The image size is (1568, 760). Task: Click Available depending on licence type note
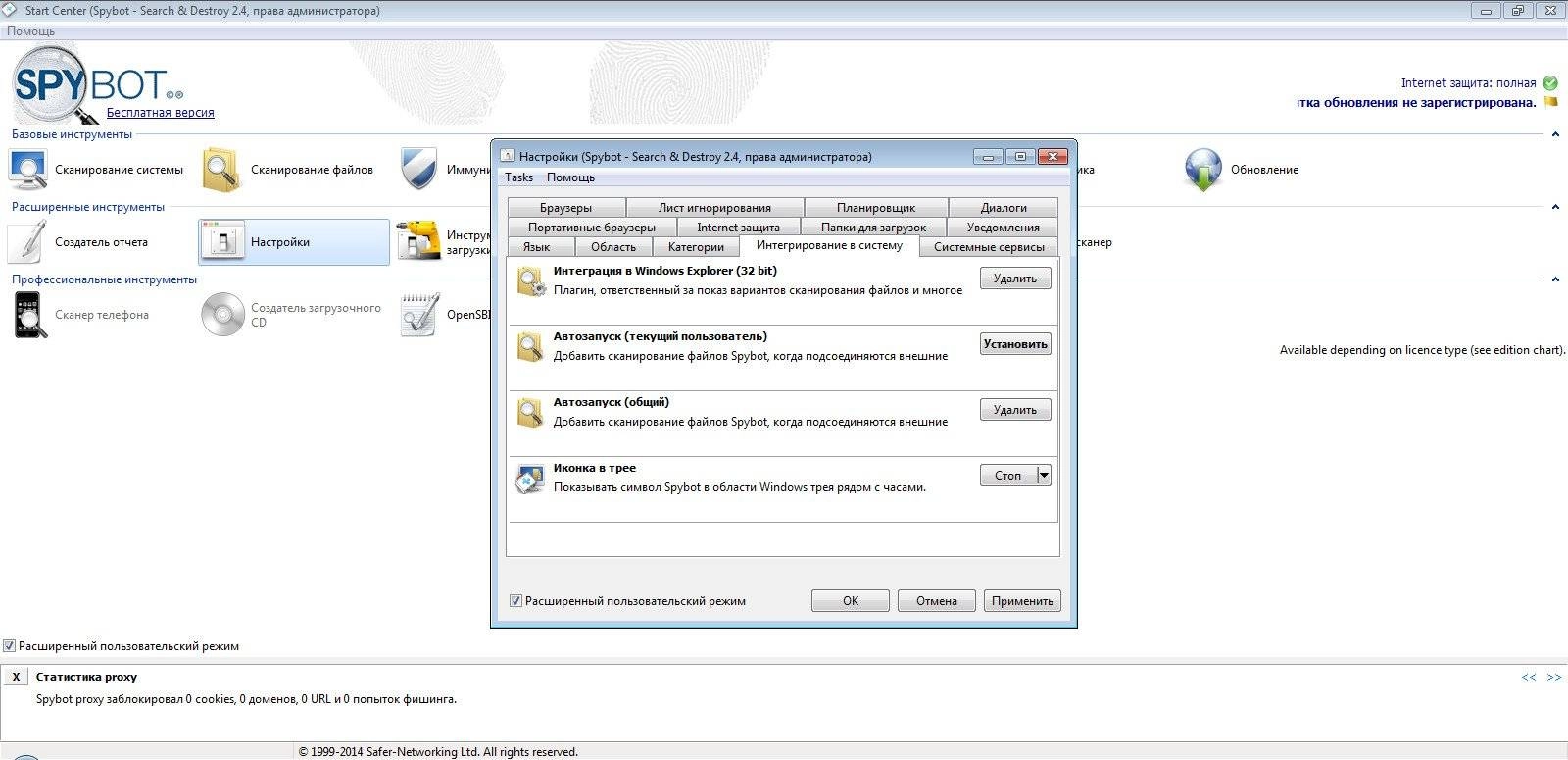click(x=1422, y=350)
